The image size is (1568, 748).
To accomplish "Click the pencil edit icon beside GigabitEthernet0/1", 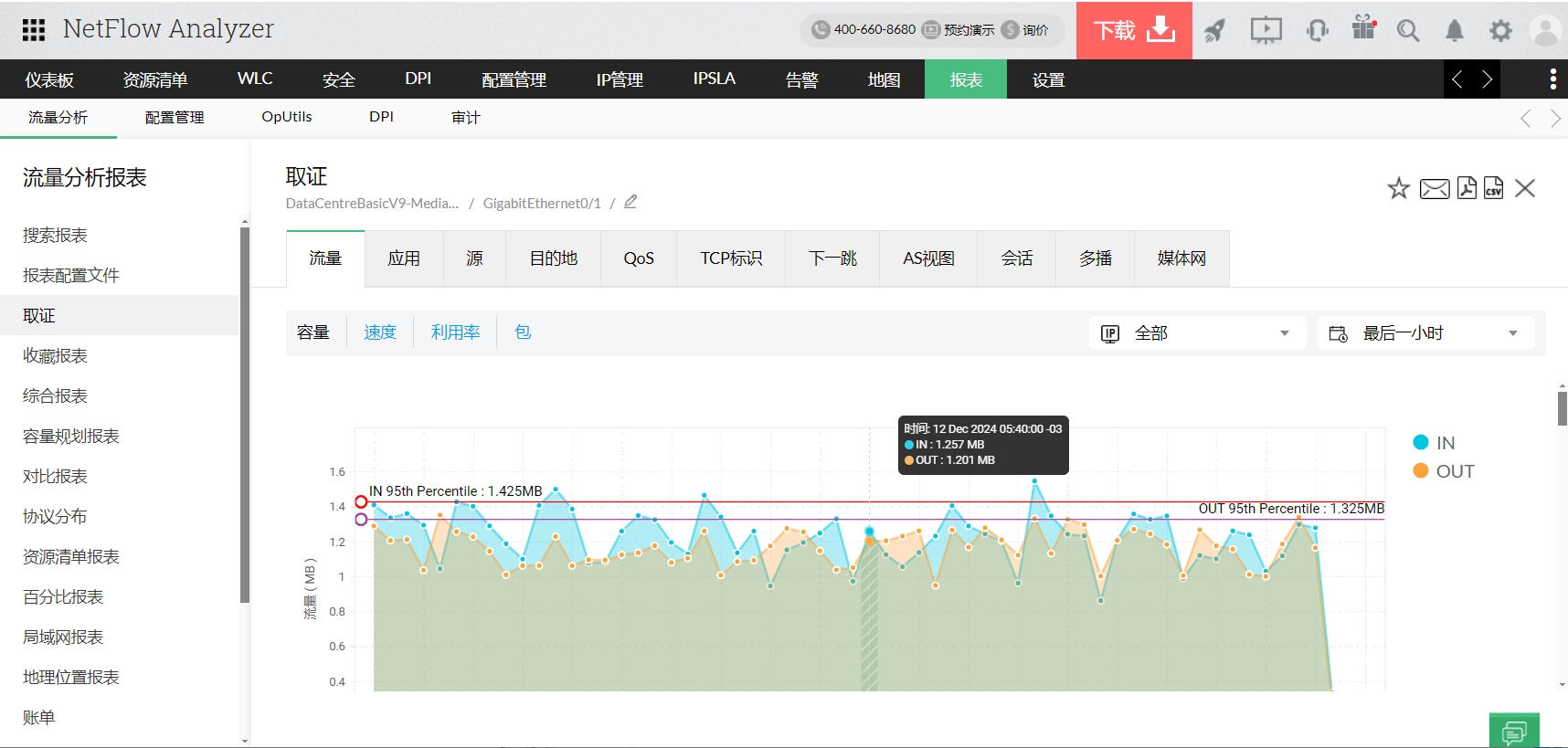I will [630, 202].
